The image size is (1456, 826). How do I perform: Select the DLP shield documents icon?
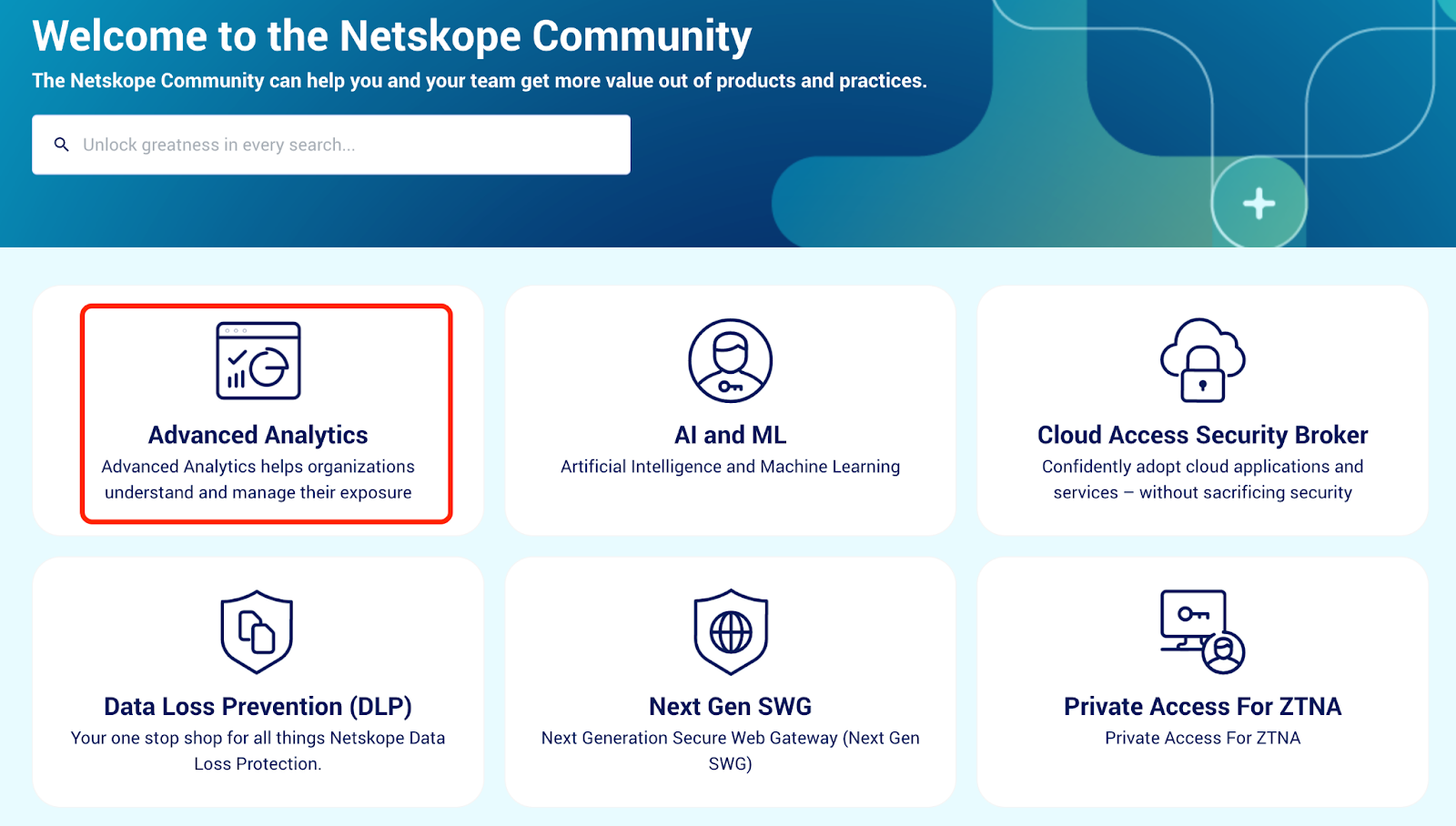pyautogui.click(x=258, y=632)
